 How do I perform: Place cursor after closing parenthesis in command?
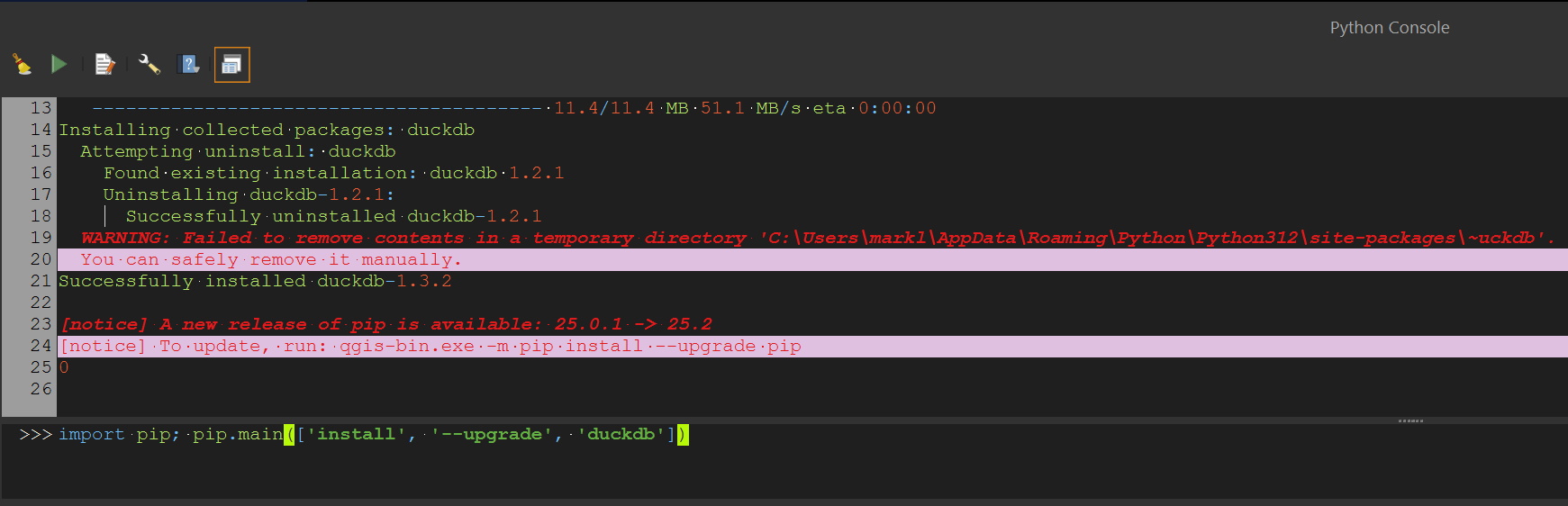point(690,435)
